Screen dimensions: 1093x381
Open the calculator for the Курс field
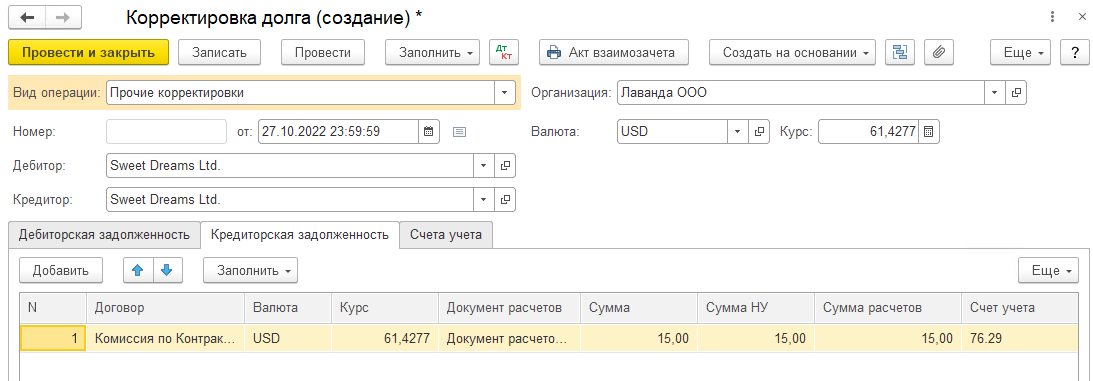929,131
